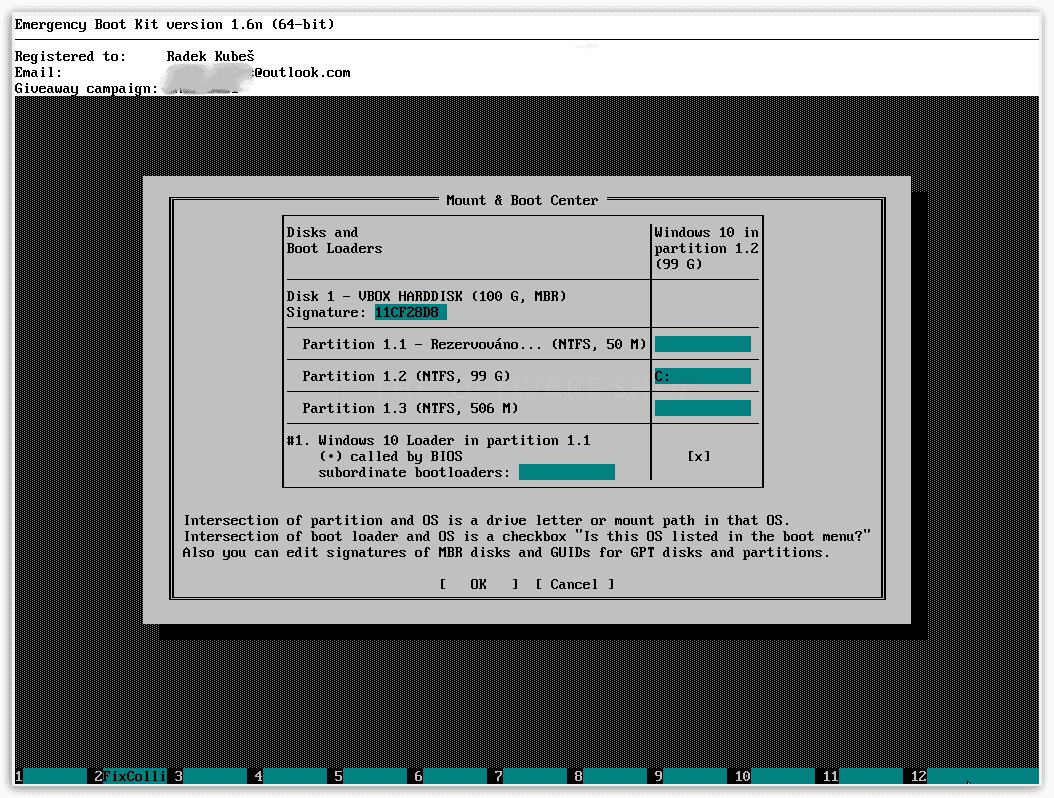Edit the disk signature field 11CF28D8
1054x798 pixels.
click(x=411, y=313)
